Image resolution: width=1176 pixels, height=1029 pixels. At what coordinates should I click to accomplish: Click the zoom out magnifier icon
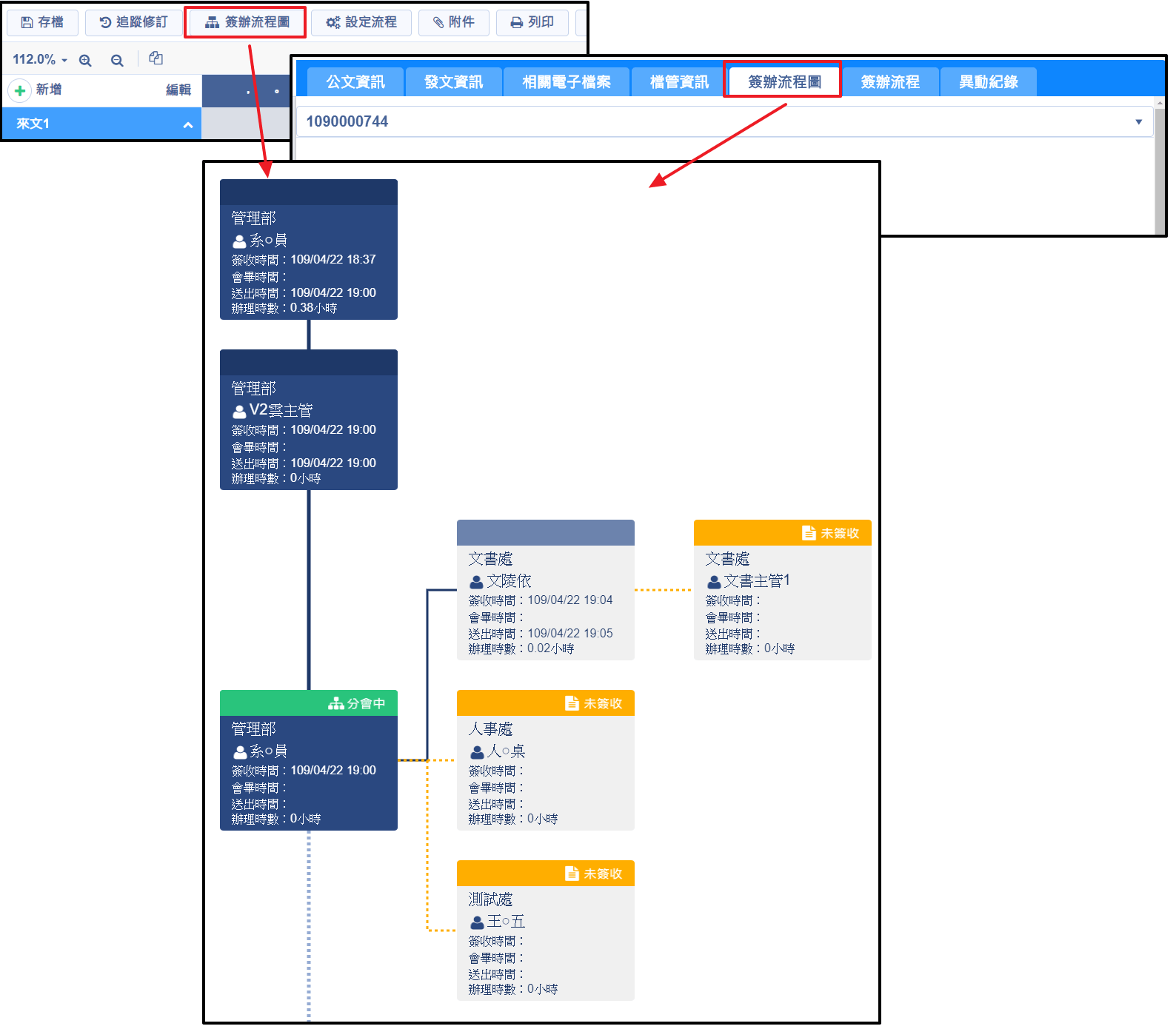(117, 61)
